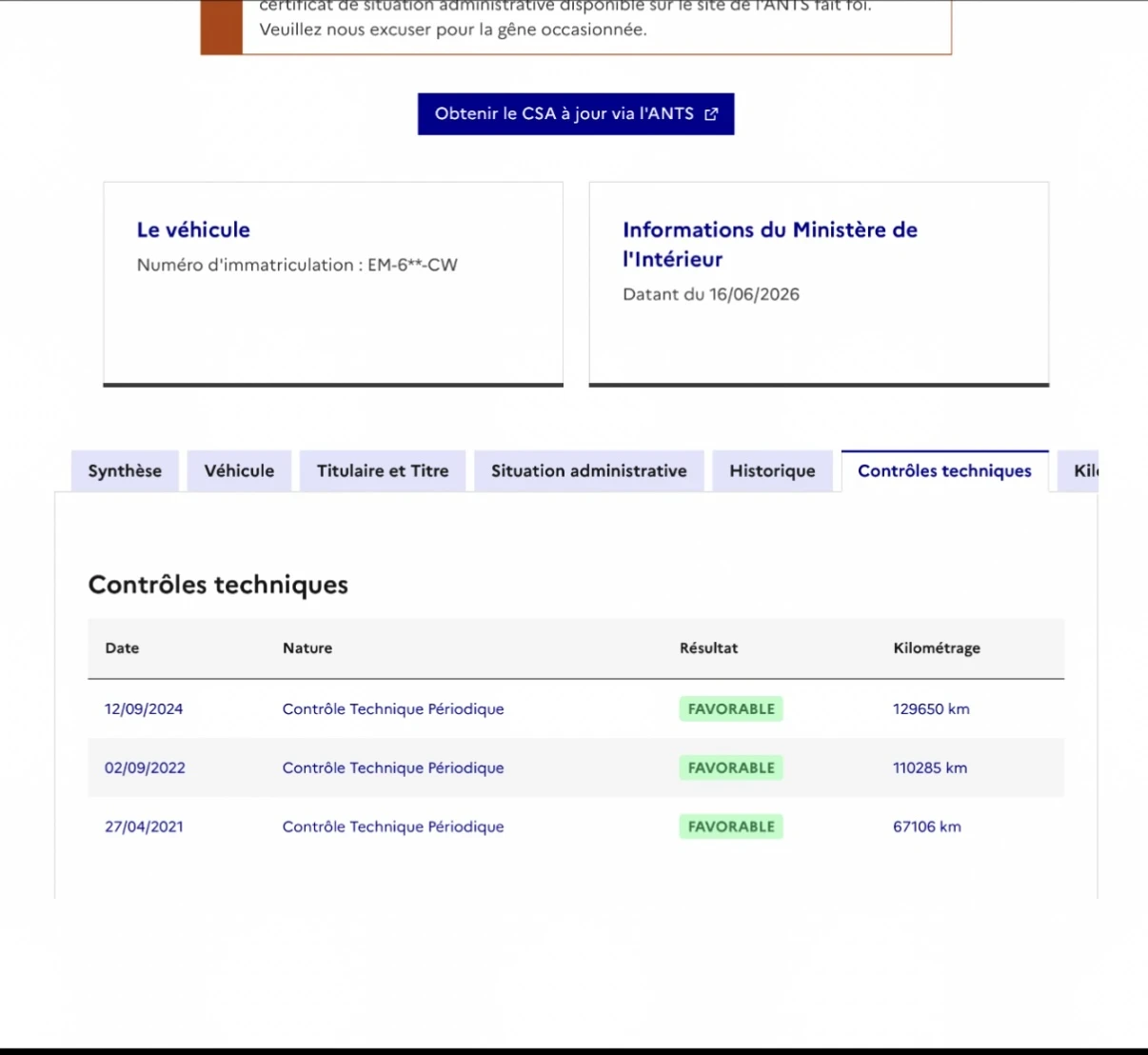Click the FAVORABLE badge for 12/09/2024
Screen dimensions: 1148x1055
click(731, 709)
